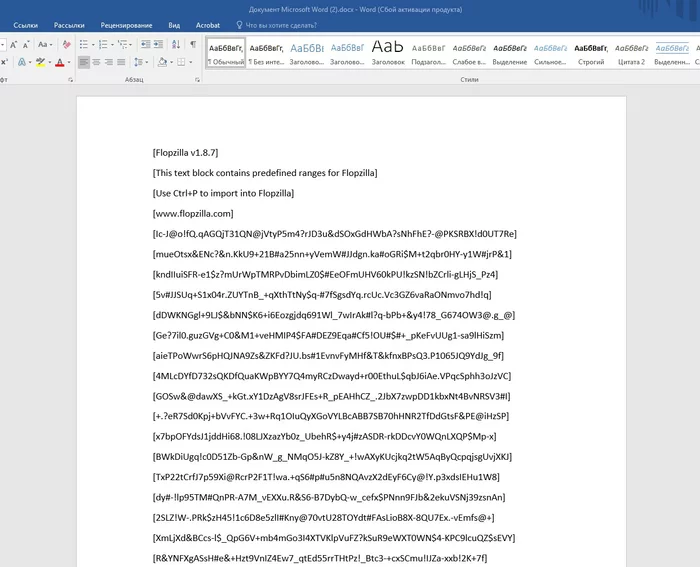Apply the Выделение style
The height and width of the screenshot is (567, 700).
510,53
